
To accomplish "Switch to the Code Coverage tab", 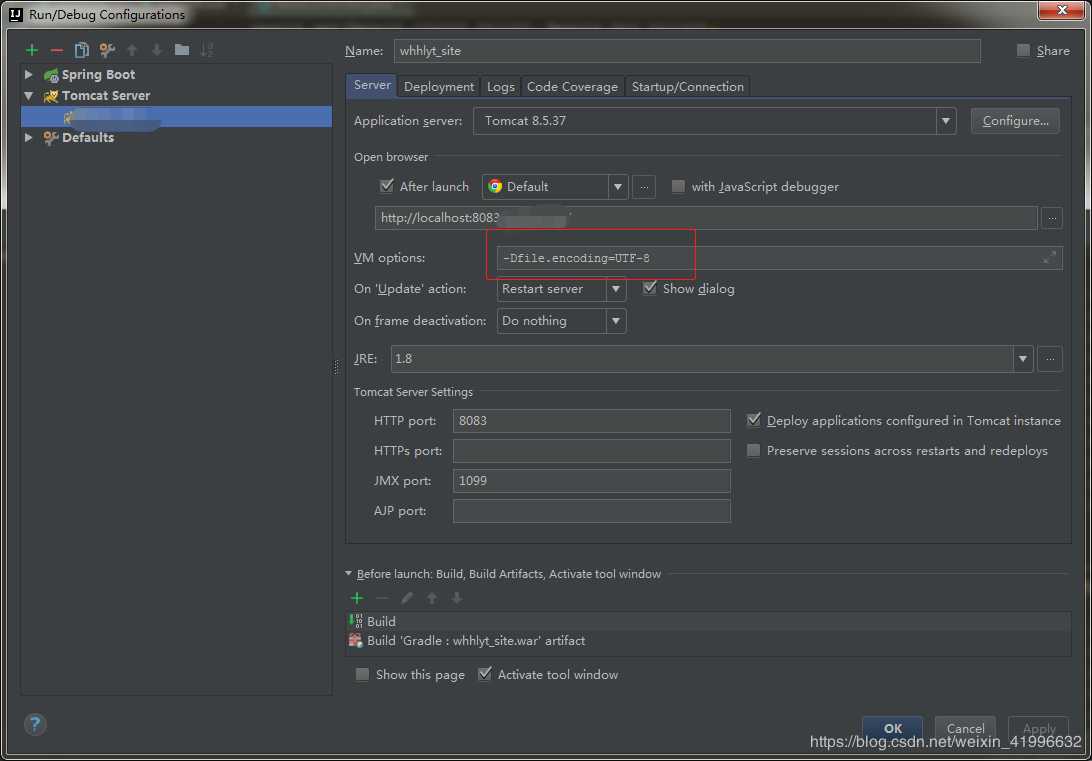I will [572, 86].
